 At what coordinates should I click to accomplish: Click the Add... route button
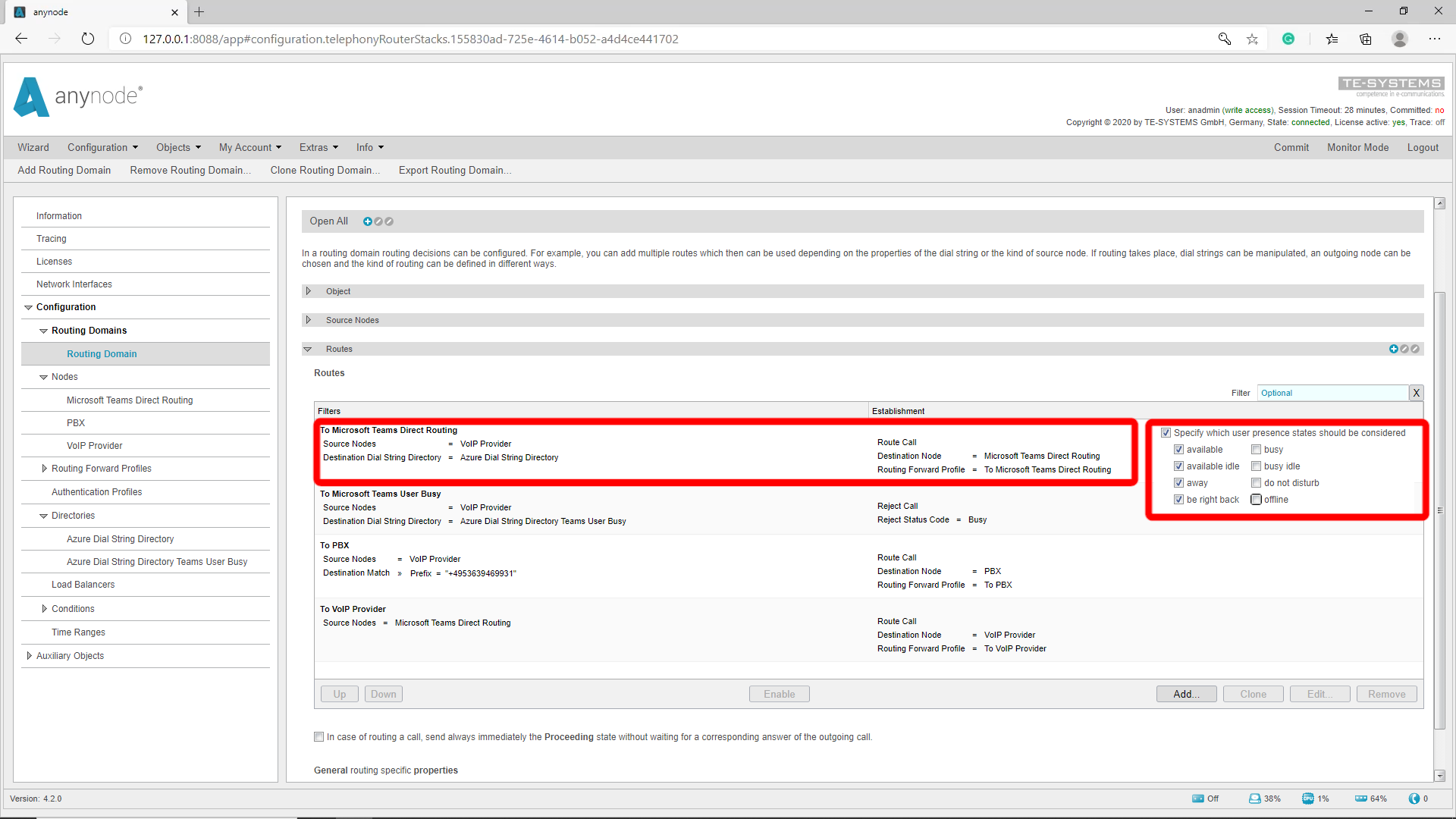[1186, 694]
